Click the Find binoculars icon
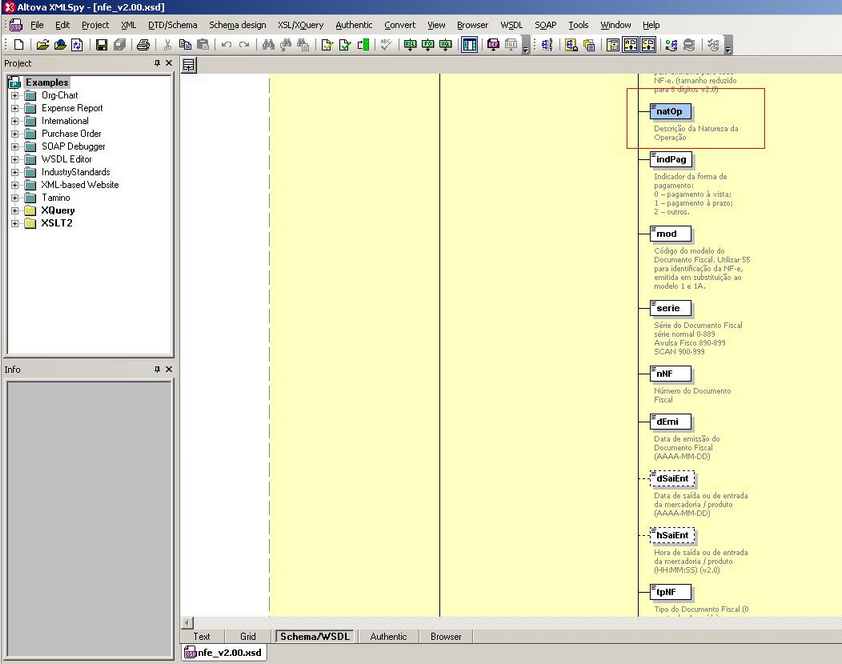The image size is (842, 664). click(x=268, y=45)
